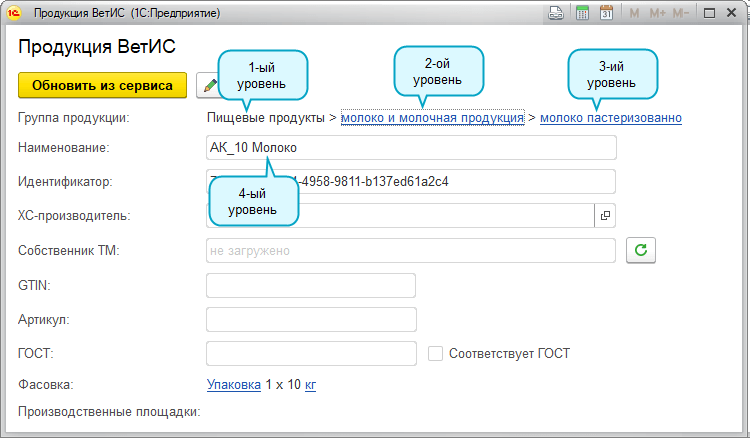Viewport: 750px width, 438px height.
Task: Close the Продукция ВетИС window
Action: tap(731, 13)
